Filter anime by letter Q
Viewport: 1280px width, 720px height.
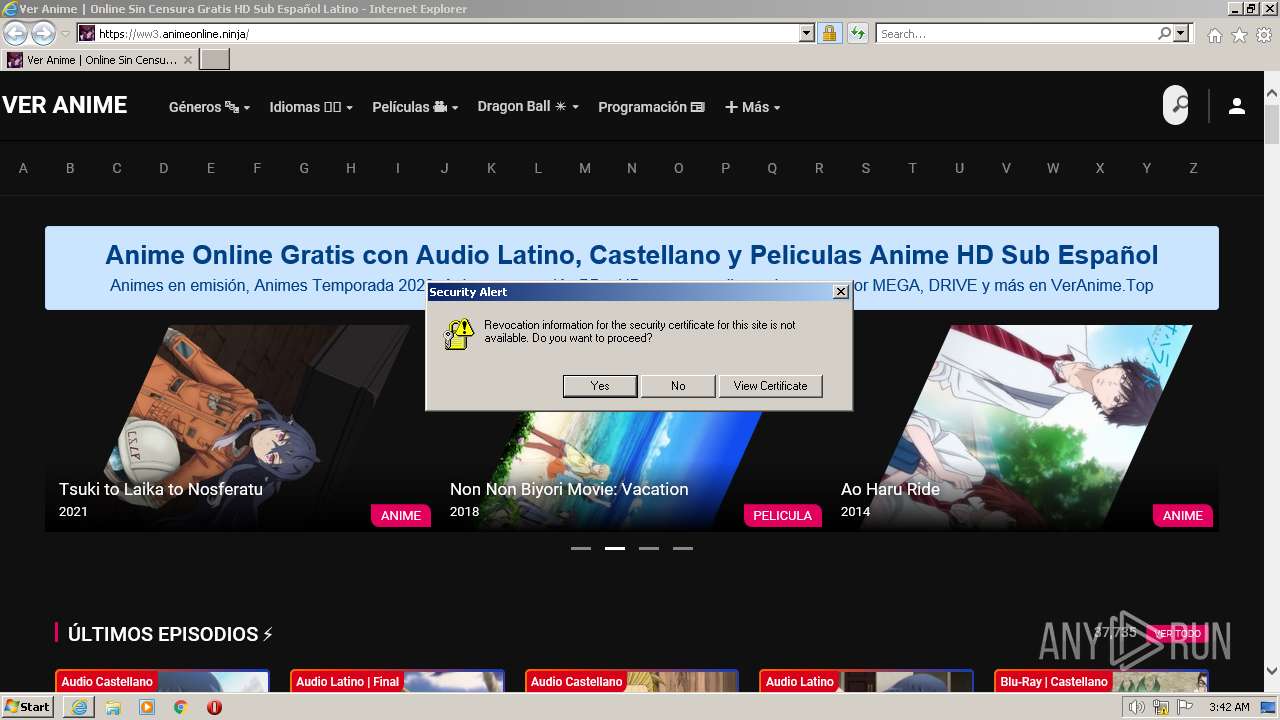click(772, 168)
